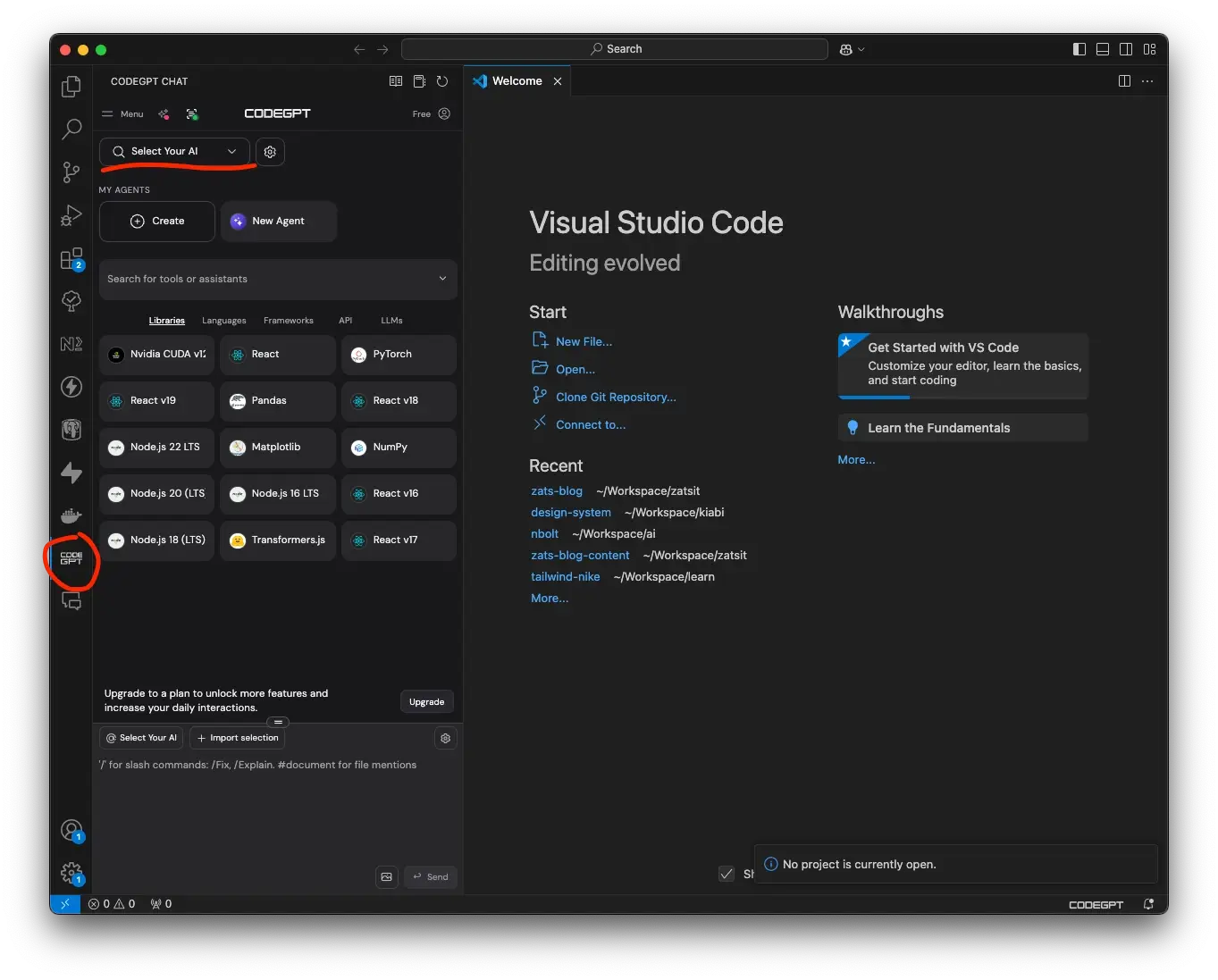Expand Search for tools or assistants dropdown

[278, 280]
